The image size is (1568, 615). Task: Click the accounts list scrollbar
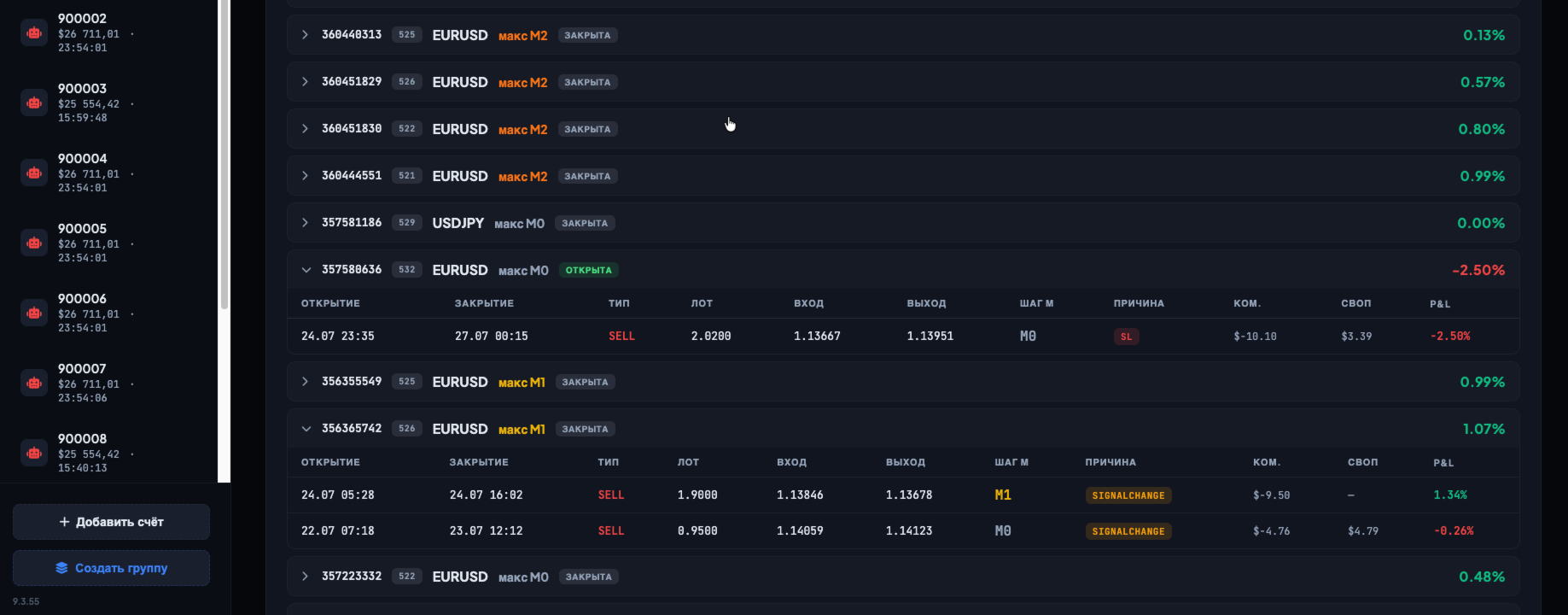(x=224, y=154)
